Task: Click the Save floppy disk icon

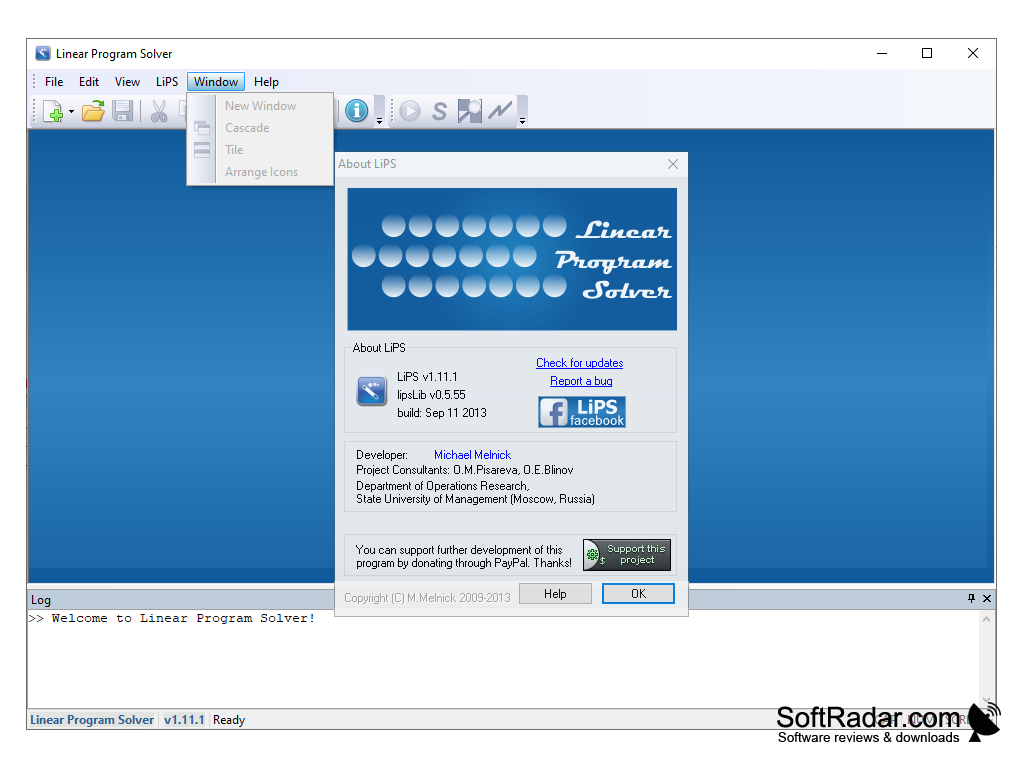Action: tap(123, 111)
